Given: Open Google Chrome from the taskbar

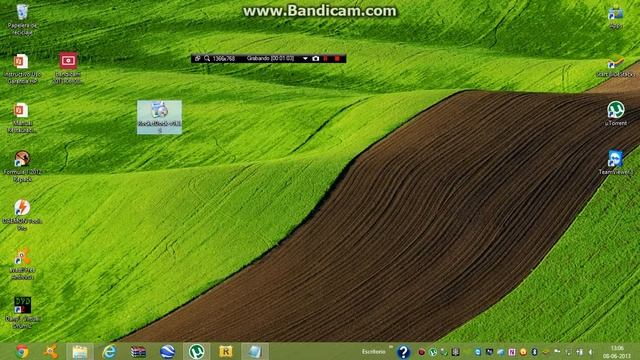Looking at the screenshot, I should tap(22, 351).
